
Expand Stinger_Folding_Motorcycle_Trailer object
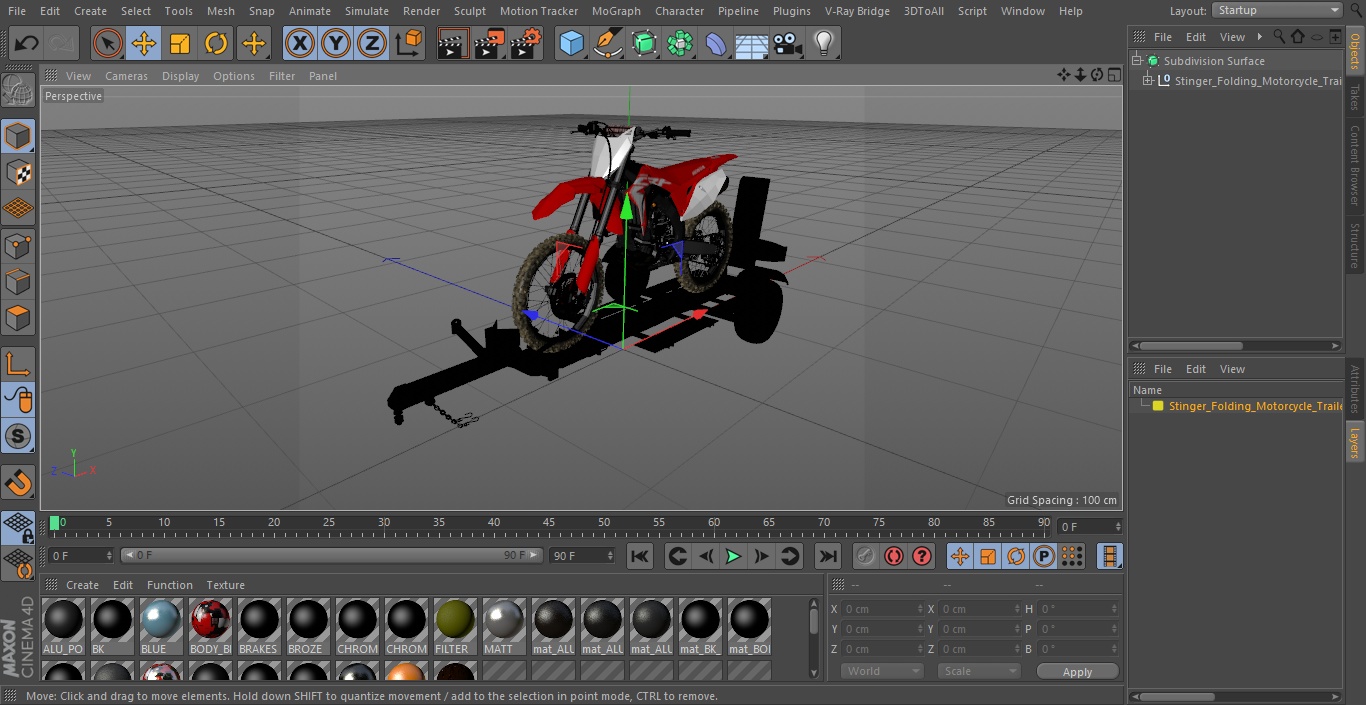(1148, 81)
